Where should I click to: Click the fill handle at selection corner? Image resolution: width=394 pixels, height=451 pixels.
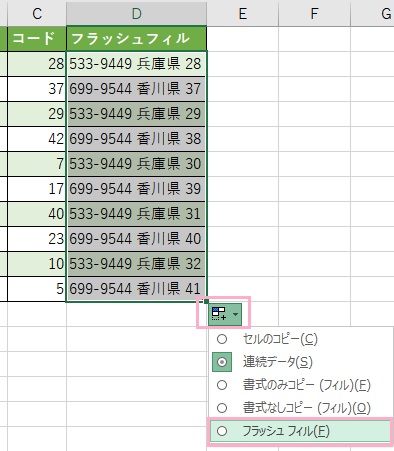(206, 302)
